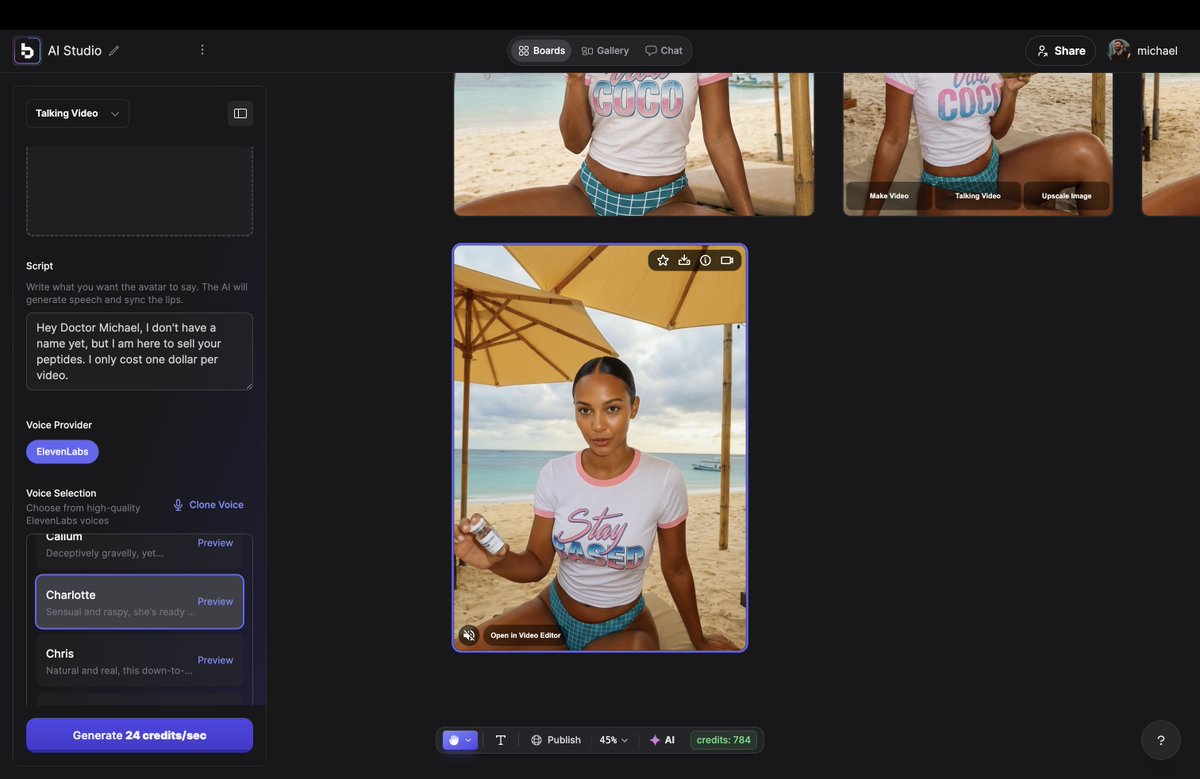Click Upscale Image button

coord(1067,196)
